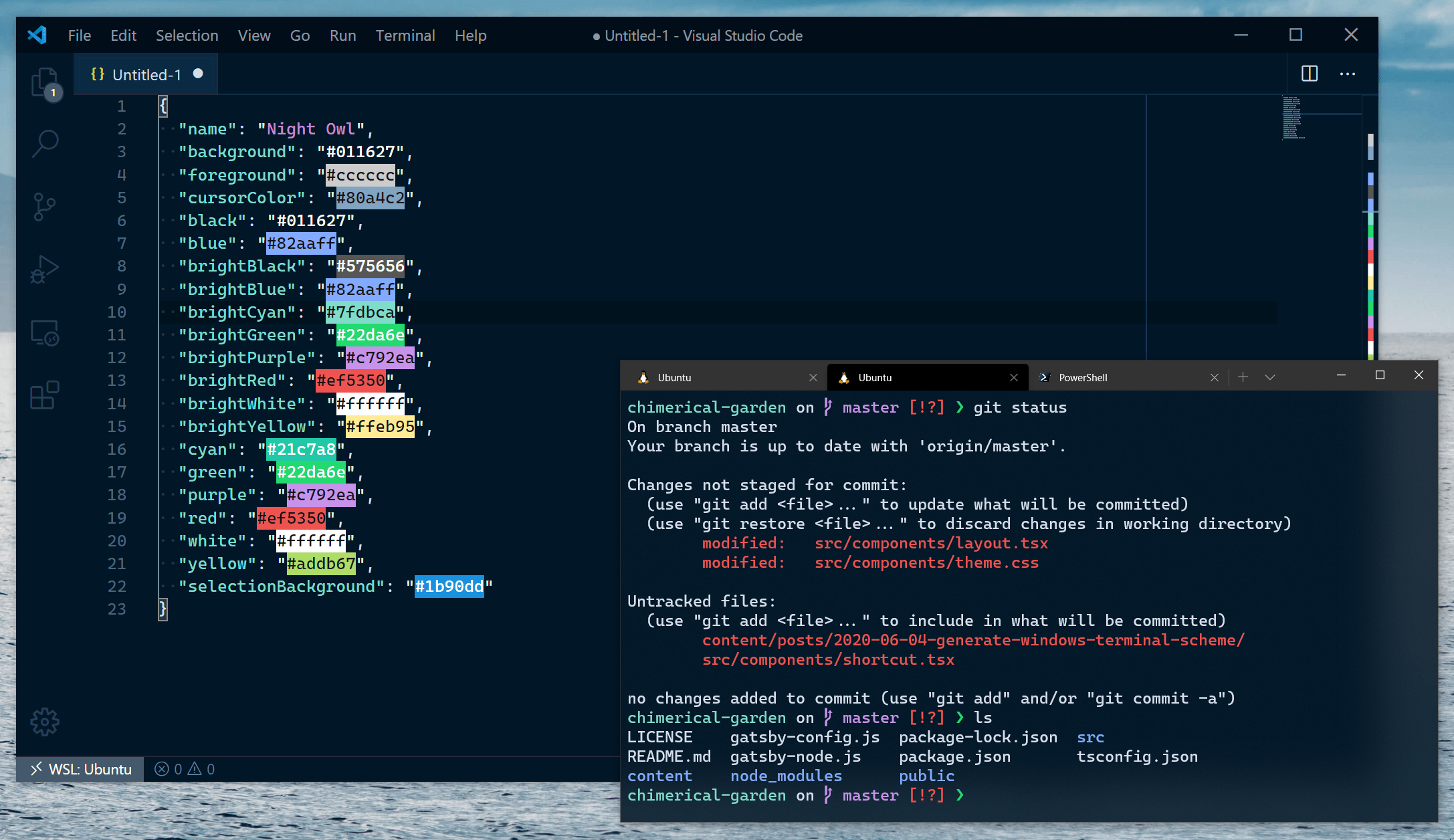Screen dimensions: 1454x840
Task: Open the Selection menu
Action: pos(187,35)
